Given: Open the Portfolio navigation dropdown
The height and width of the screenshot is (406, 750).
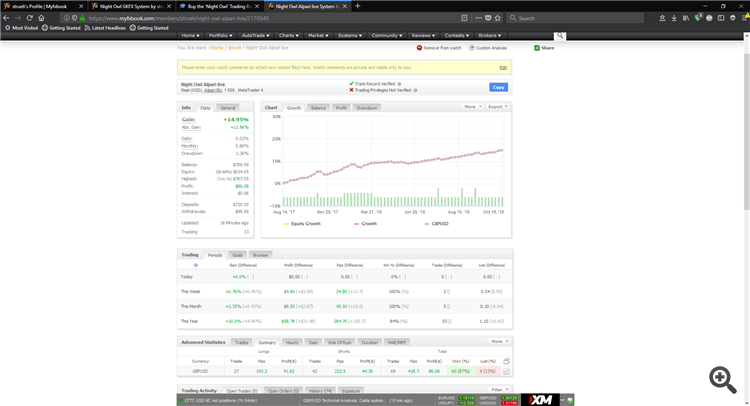Looking at the screenshot, I should tap(221, 35).
